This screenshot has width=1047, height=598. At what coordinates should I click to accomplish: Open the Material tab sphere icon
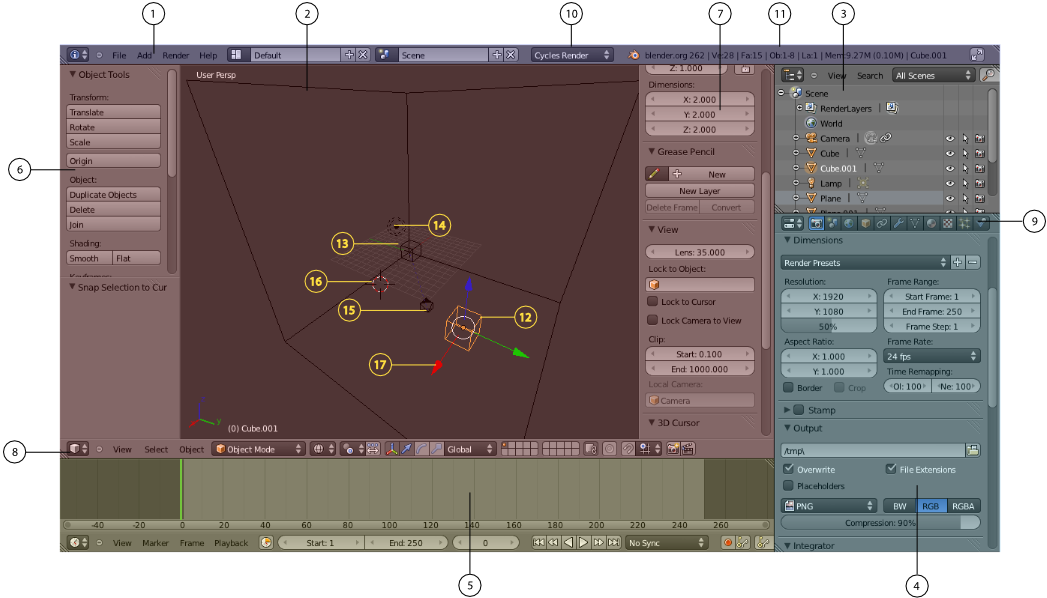pos(931,224)
